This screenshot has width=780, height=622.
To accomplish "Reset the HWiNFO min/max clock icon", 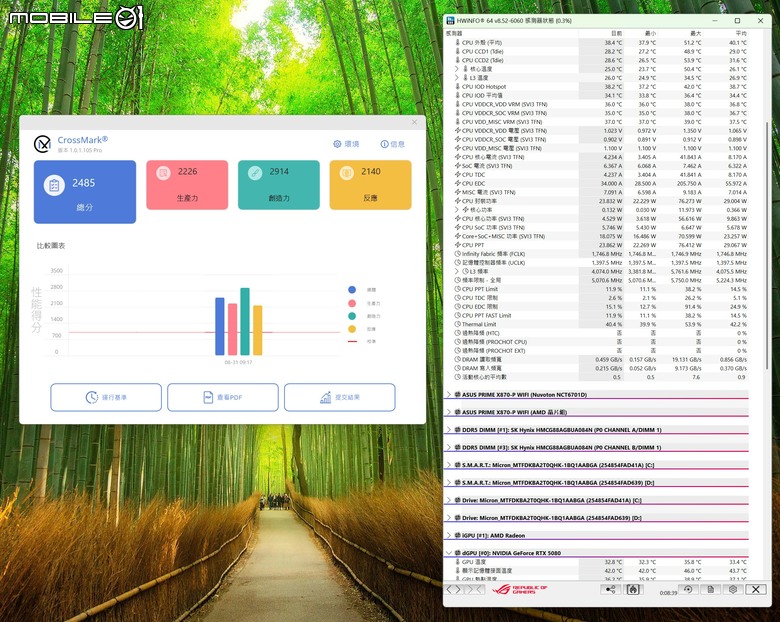I will click(688, 589).
